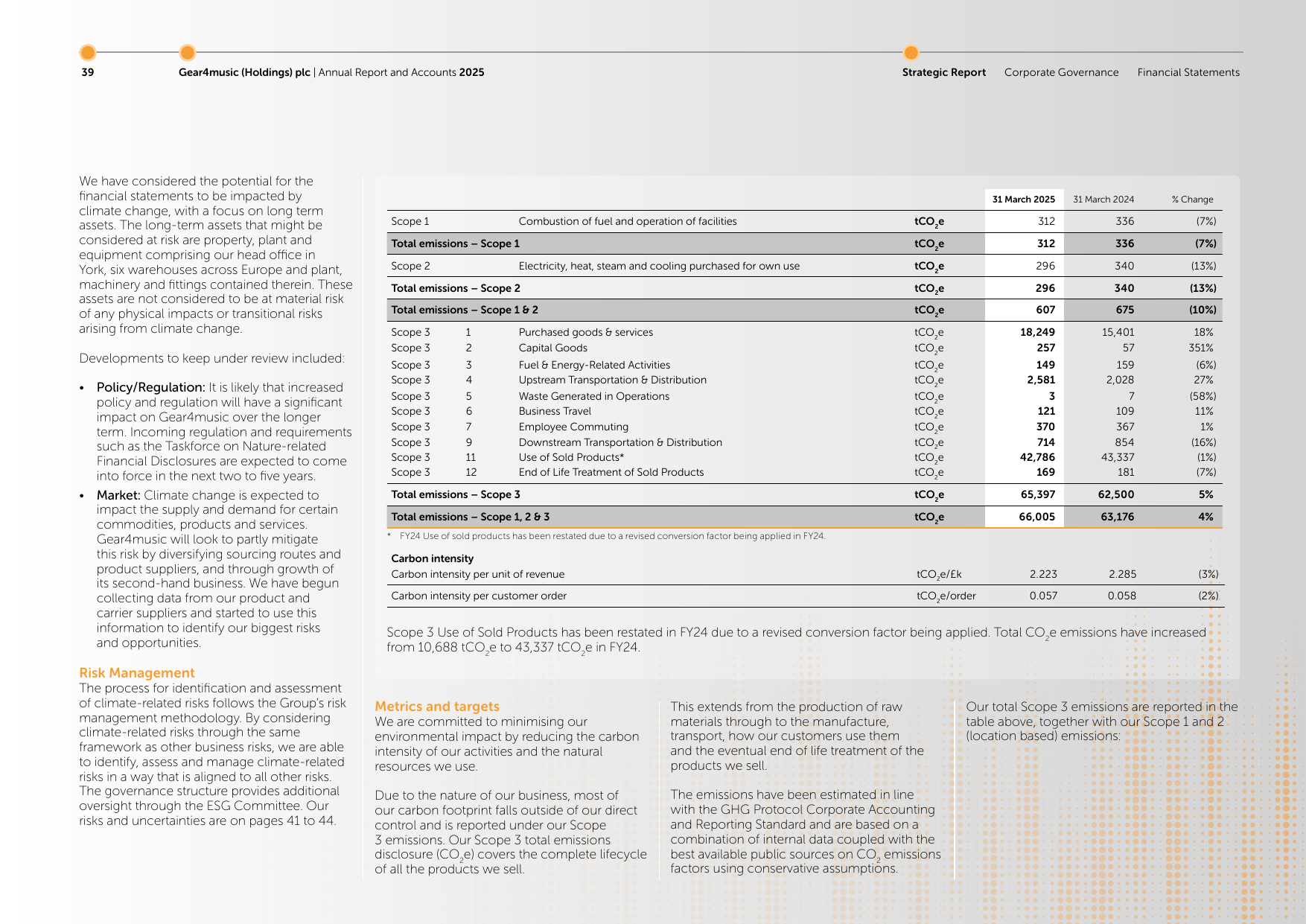Select value 18,249 for purchased goods

point(1037,332)
